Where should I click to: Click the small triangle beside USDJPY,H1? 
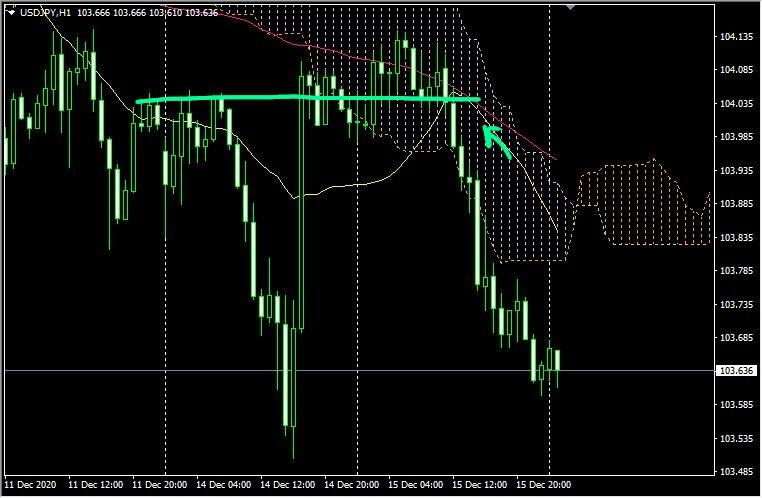pyautogui.click(x=11, y=13)
